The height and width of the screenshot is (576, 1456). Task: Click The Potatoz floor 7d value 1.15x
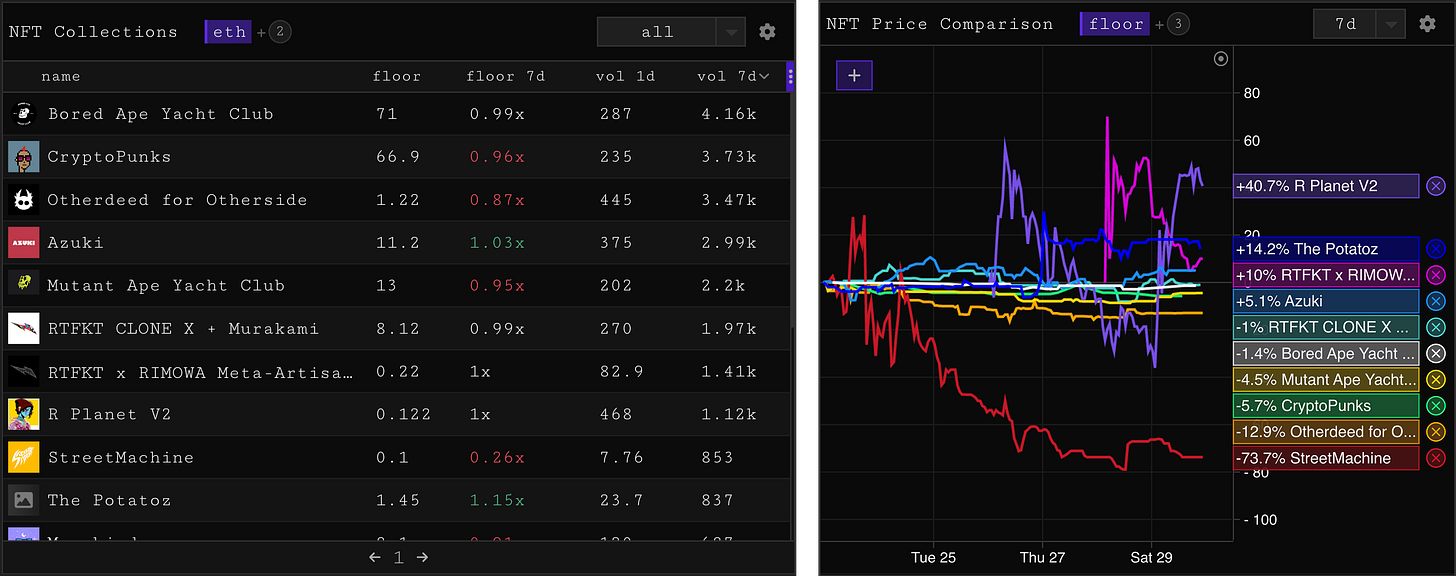[x=497, y=500]
